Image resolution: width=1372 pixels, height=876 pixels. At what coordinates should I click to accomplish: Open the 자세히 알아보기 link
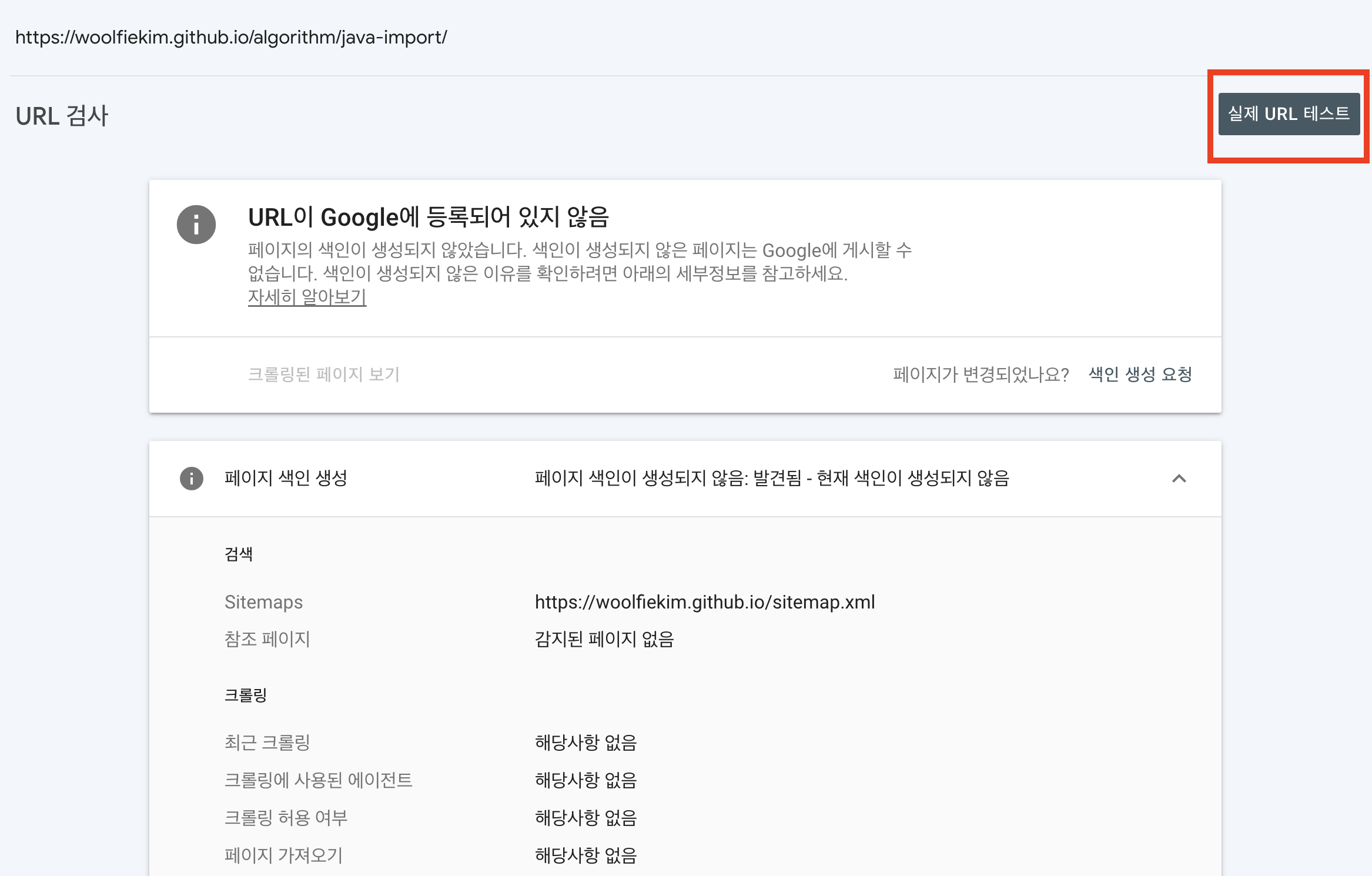(x=307, y=297)
